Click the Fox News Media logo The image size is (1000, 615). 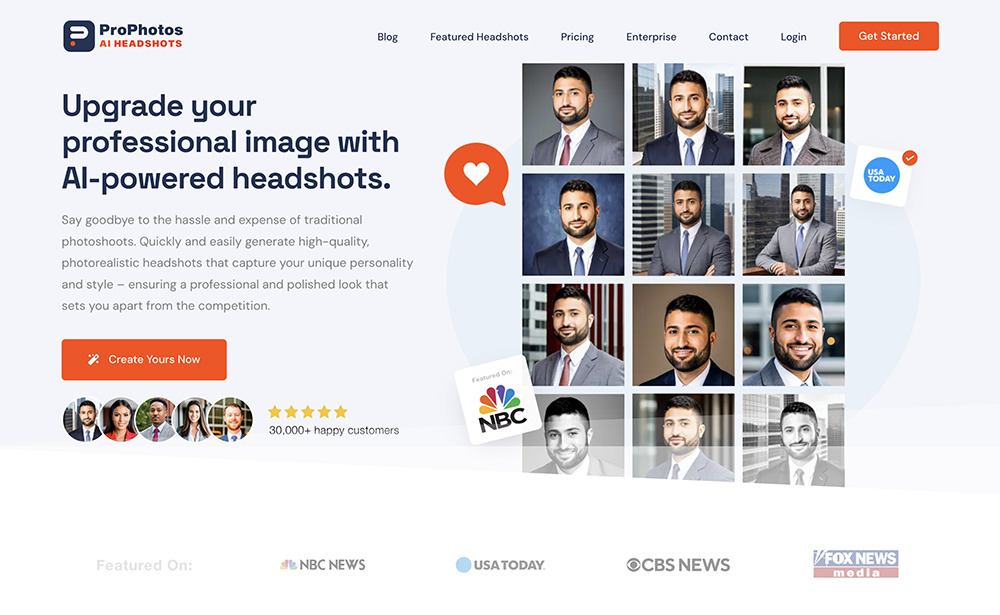pos(856,564)
